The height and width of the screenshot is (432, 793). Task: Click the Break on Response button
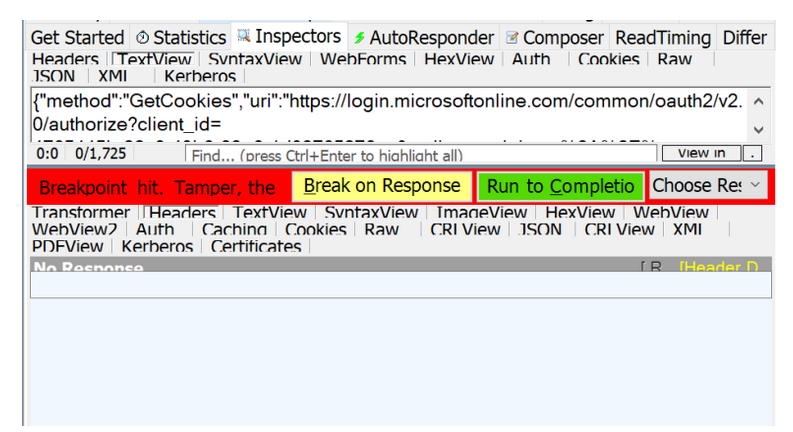(382, 186)
